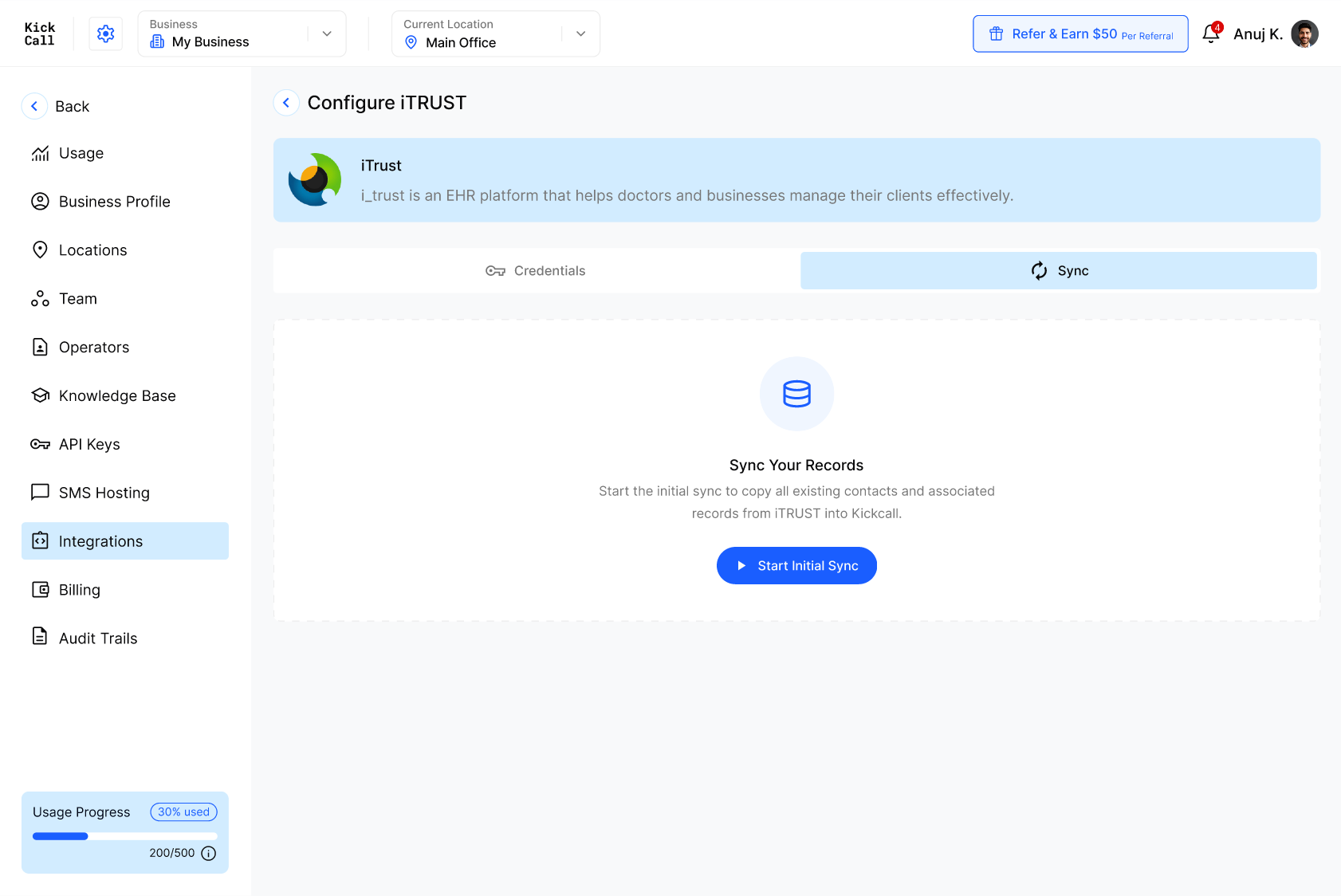The height and width of the screenshot is (896, 1341).
Task: Open the My Business selector
Action: [242, 33]
